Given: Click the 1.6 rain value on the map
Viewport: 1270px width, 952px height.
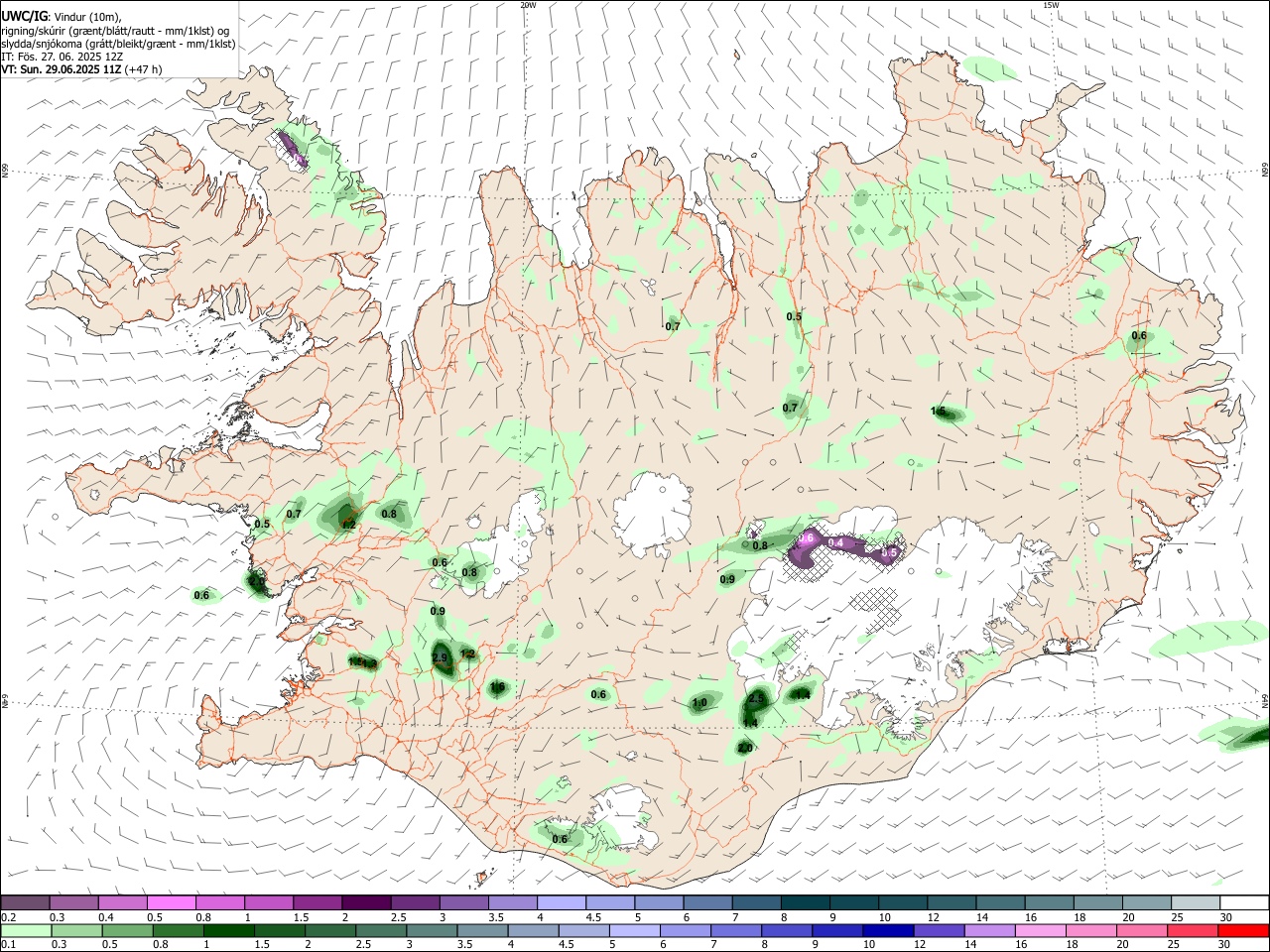Looking at the screenshot, I should tap(497, 687).
